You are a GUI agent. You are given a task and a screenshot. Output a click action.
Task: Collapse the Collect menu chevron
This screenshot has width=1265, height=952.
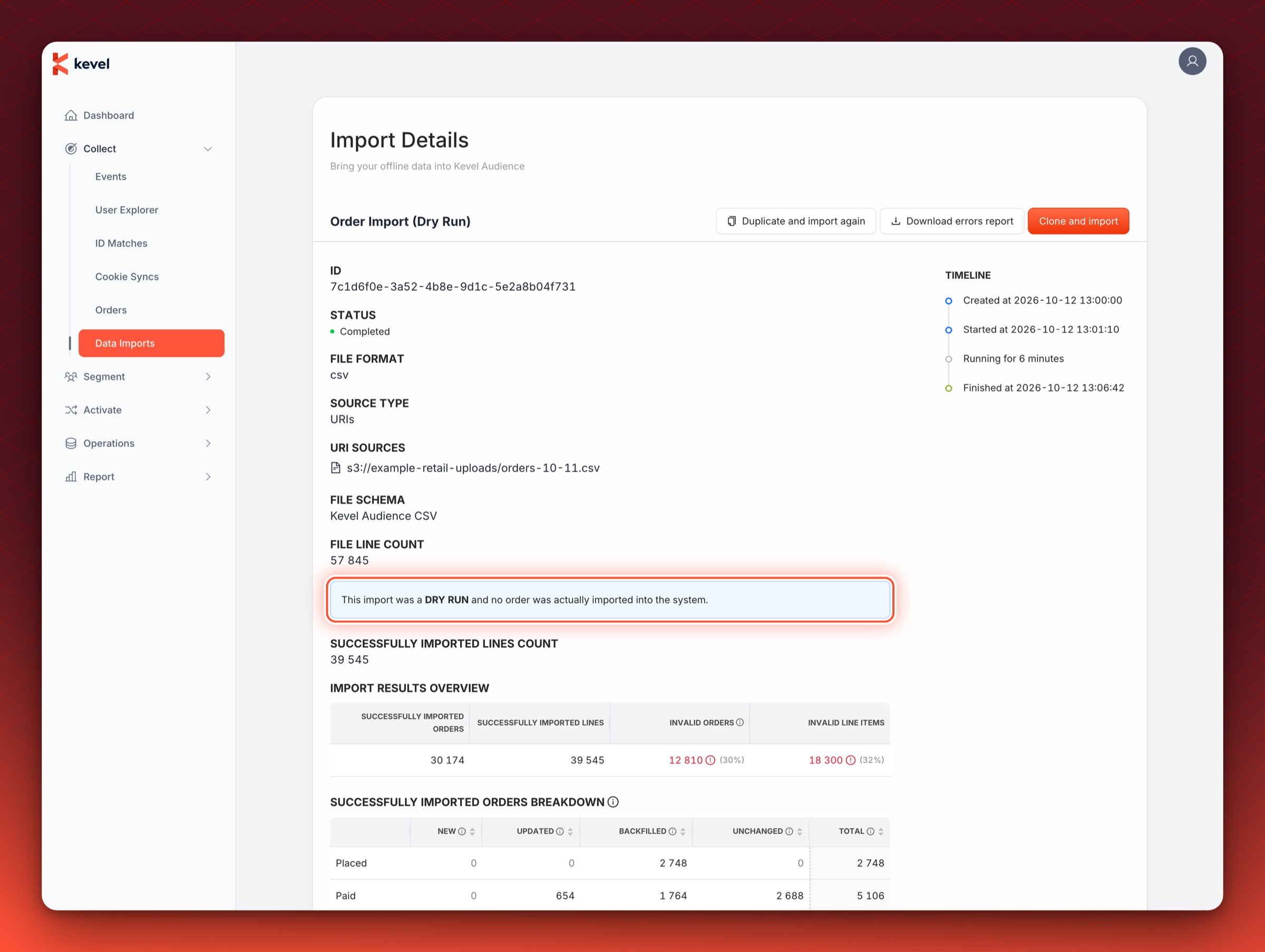208,149
